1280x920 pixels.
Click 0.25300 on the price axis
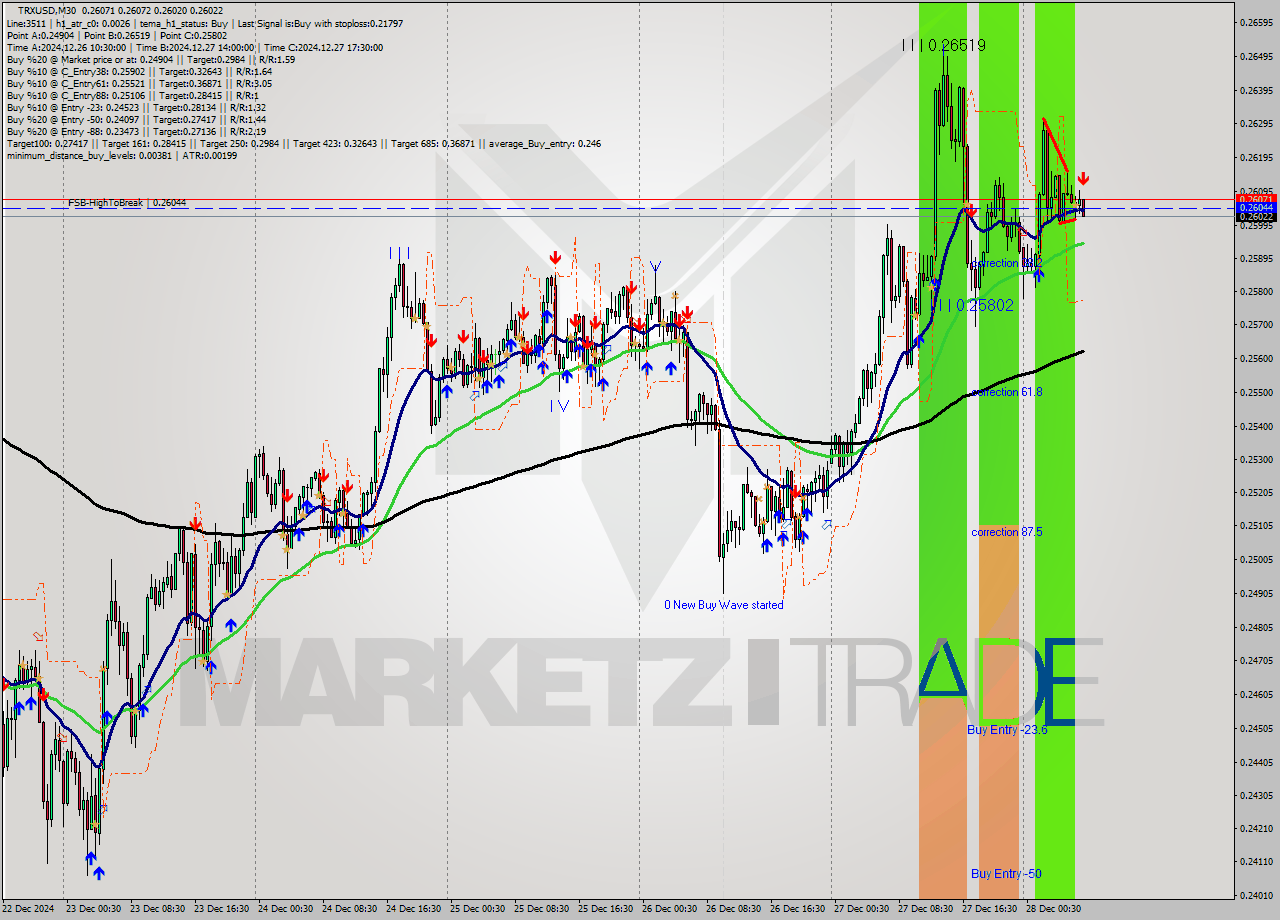(1257, 460)
